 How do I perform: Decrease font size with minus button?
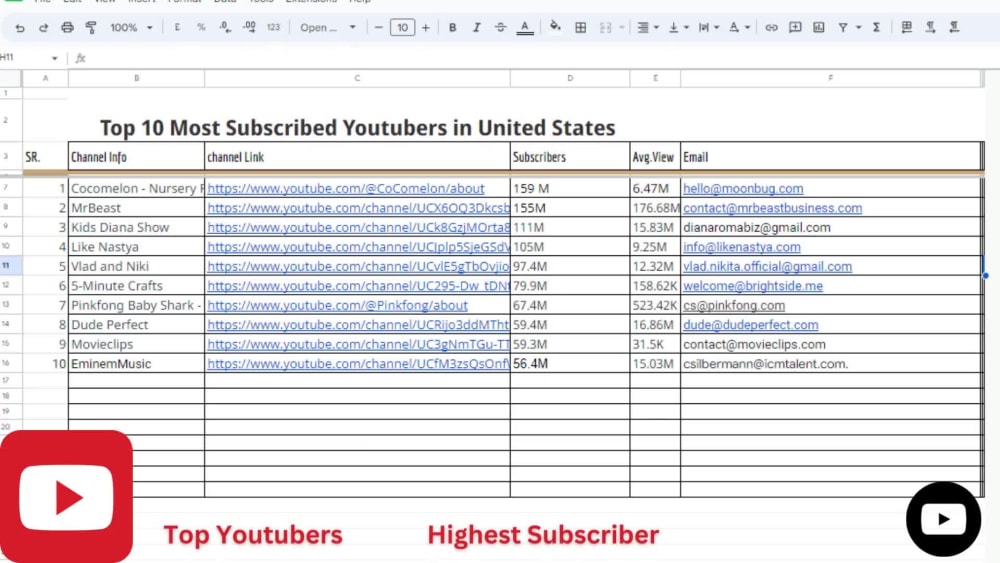[378, 27]
